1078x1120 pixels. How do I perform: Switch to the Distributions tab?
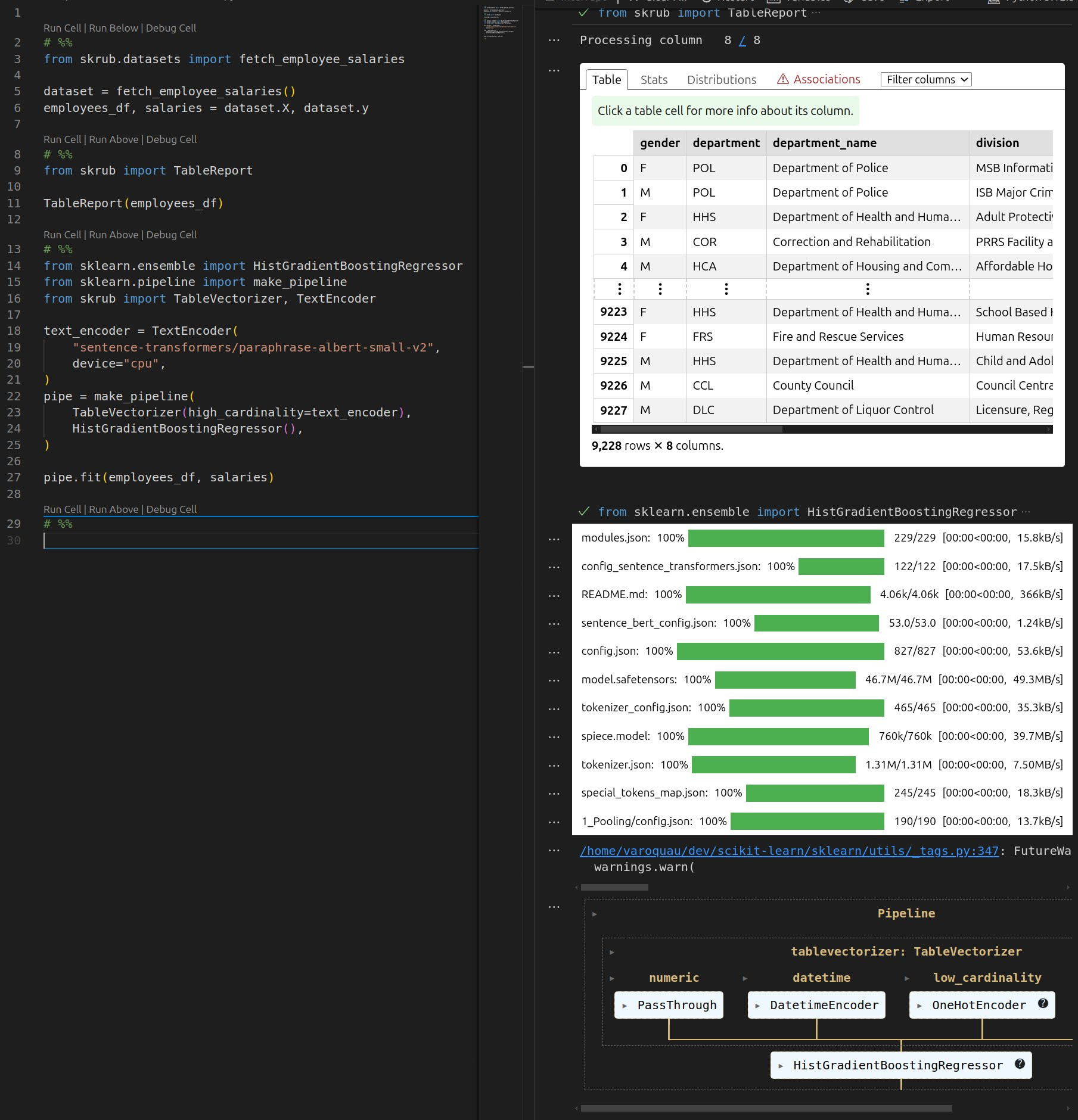click(x=721, y=80)
